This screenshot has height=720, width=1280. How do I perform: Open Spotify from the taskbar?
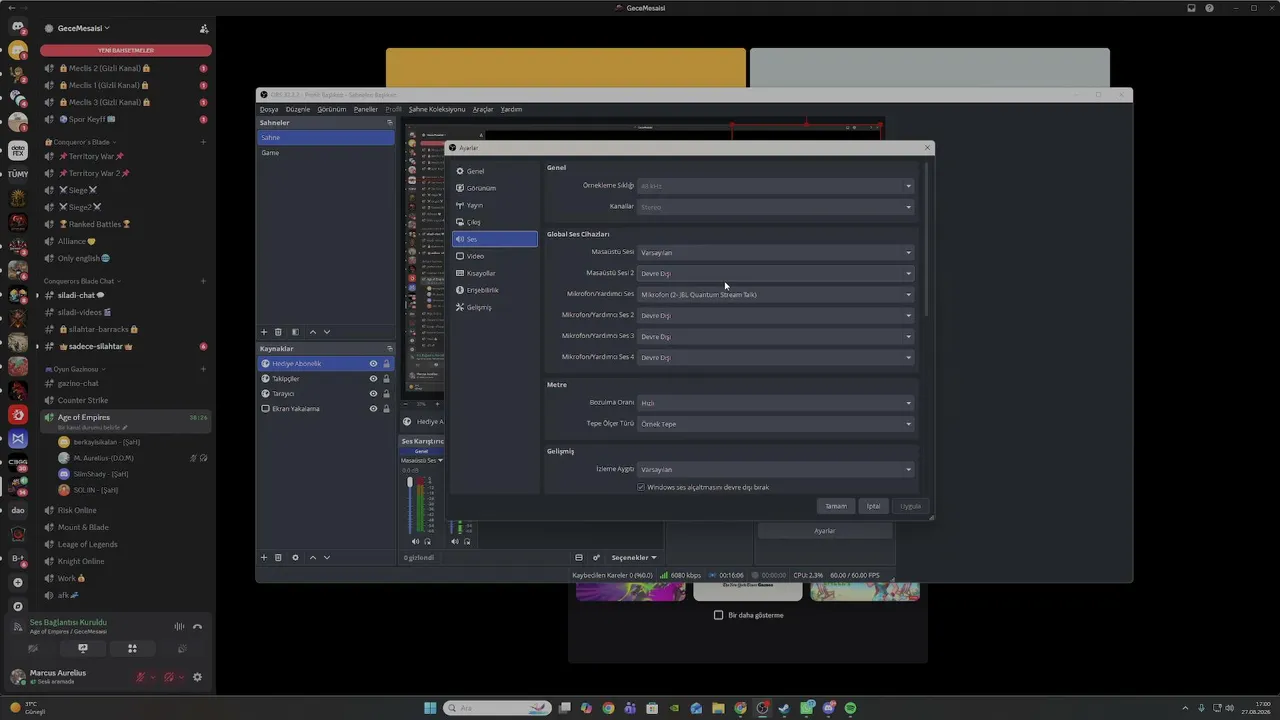(850, 708)
